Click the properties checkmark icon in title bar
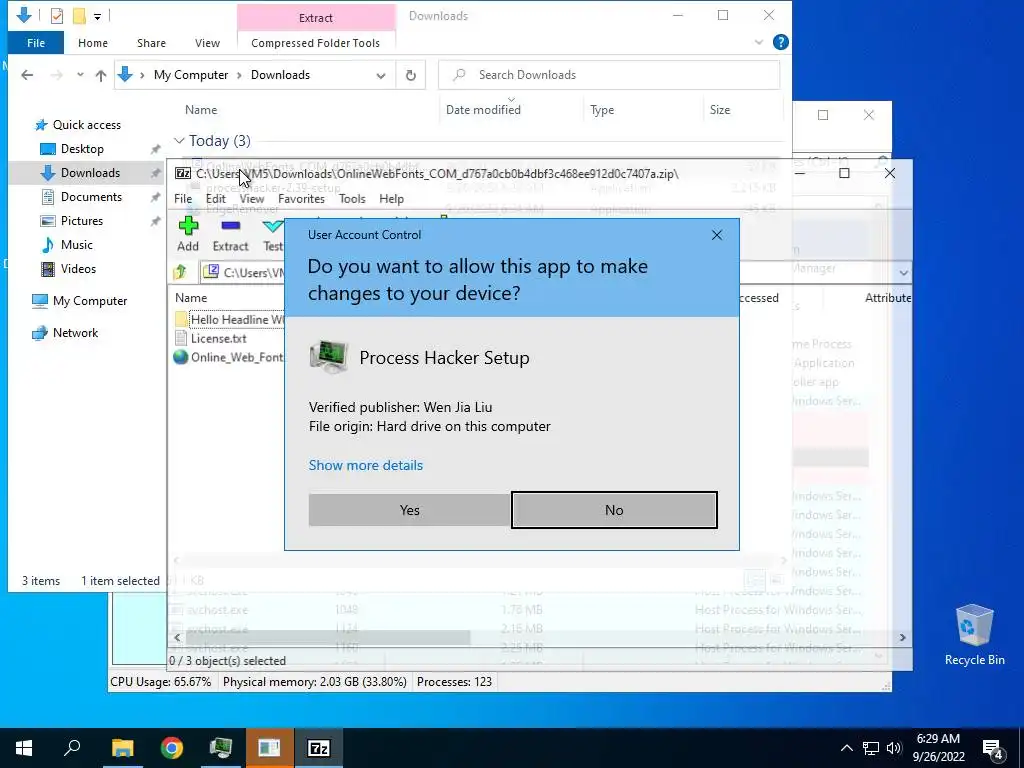The width and height of the screenshot is (1024, 768). [57, 16]
